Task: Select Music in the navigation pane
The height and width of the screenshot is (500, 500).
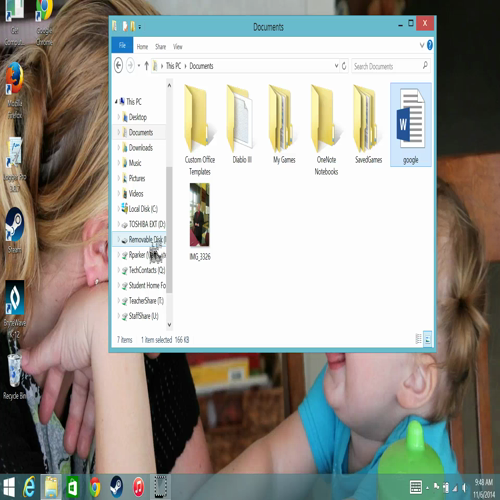Action: click(x=135, y=163)
